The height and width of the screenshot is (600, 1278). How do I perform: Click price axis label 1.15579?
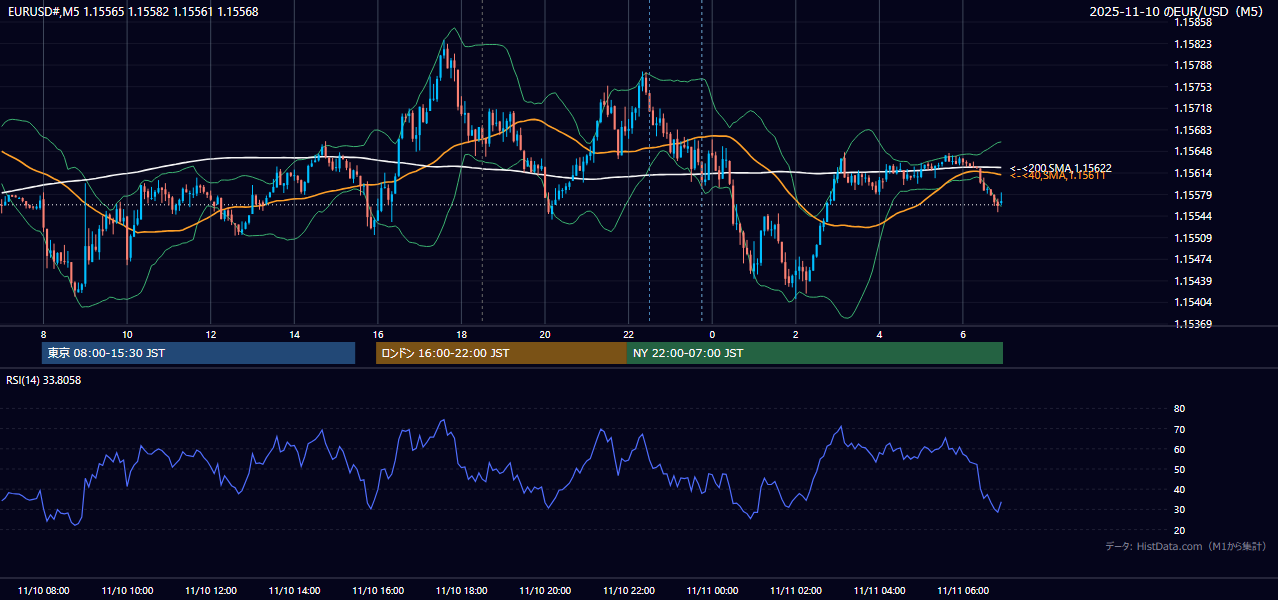click(1194, 195)
